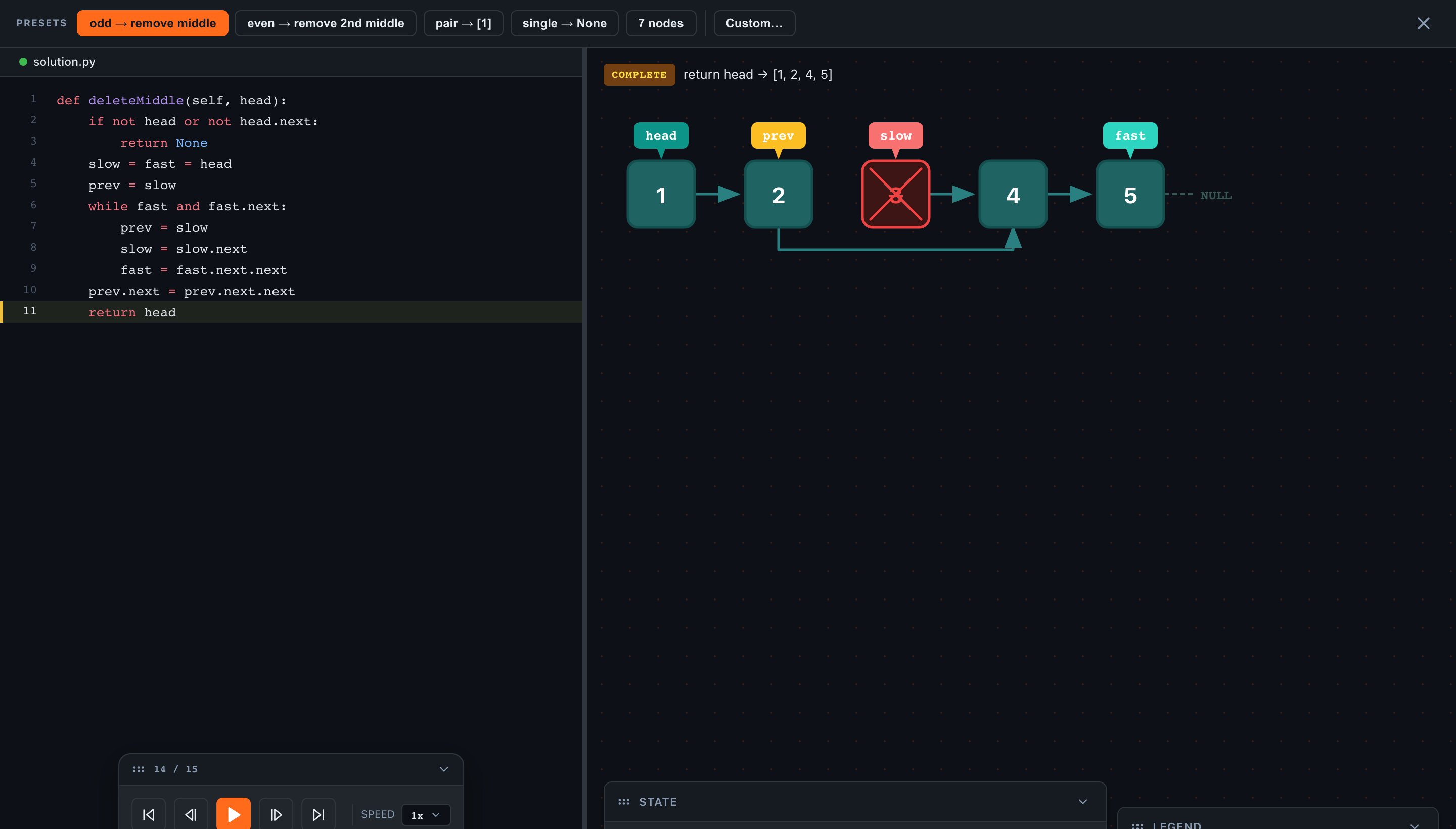Dismiss the presets bar with the X
1456x829 pixels.
pos(1423,23)
